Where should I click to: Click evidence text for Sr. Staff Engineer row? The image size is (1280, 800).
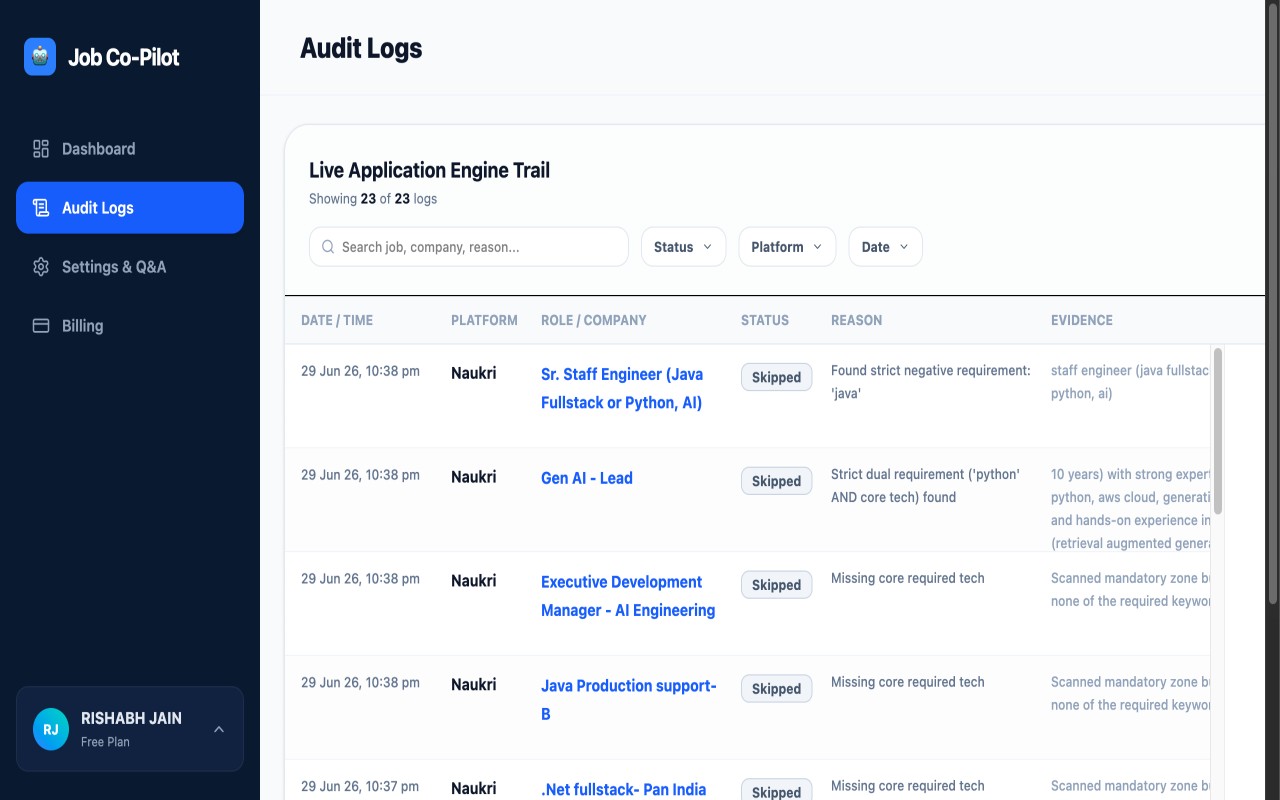(1130, 382)
